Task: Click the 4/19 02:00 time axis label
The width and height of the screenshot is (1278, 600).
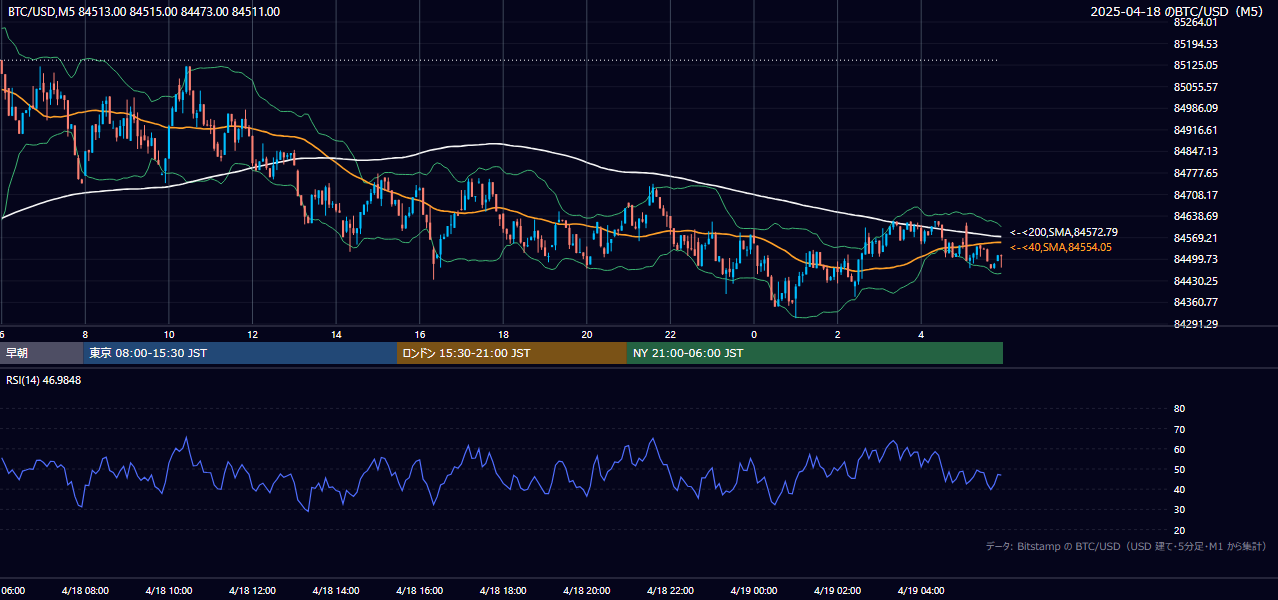Action: (x=837, y=590)
